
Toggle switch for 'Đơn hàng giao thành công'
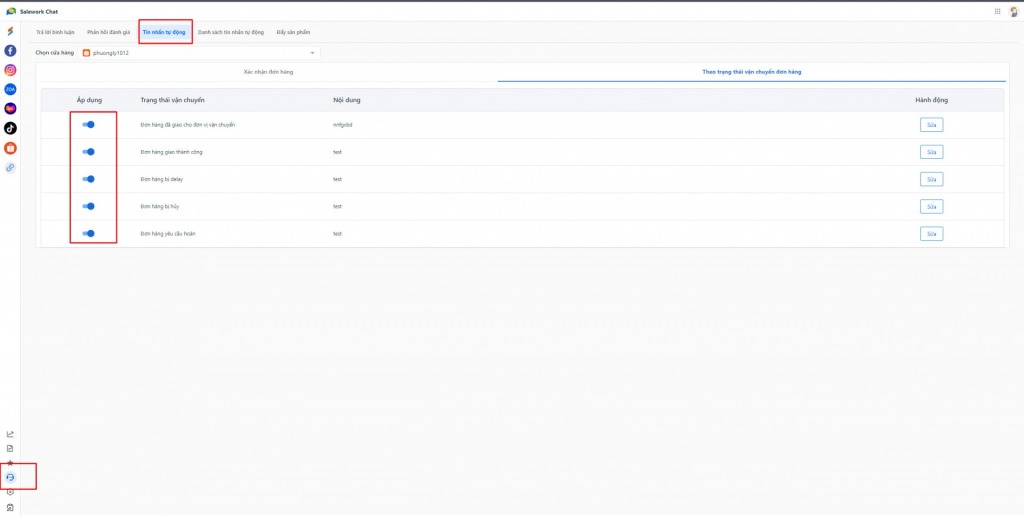[x=89, y=152]
